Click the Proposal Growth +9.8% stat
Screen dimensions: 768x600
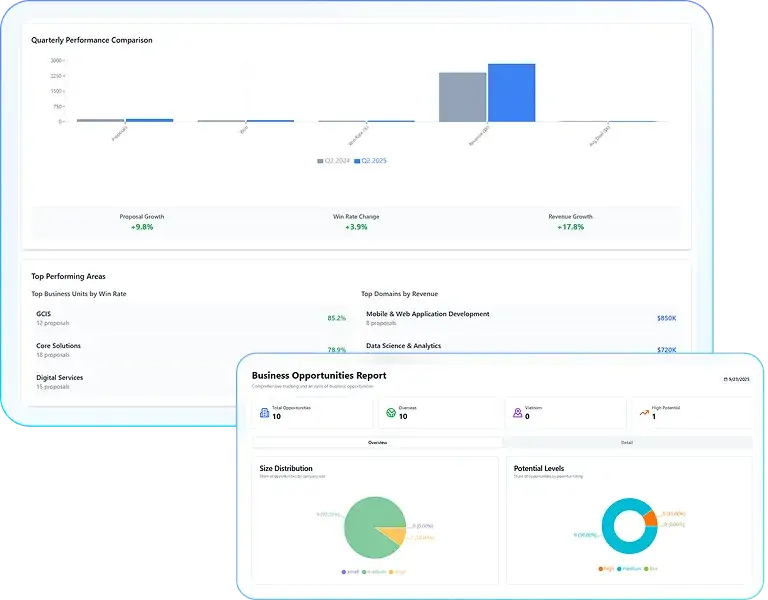(141, 222)
